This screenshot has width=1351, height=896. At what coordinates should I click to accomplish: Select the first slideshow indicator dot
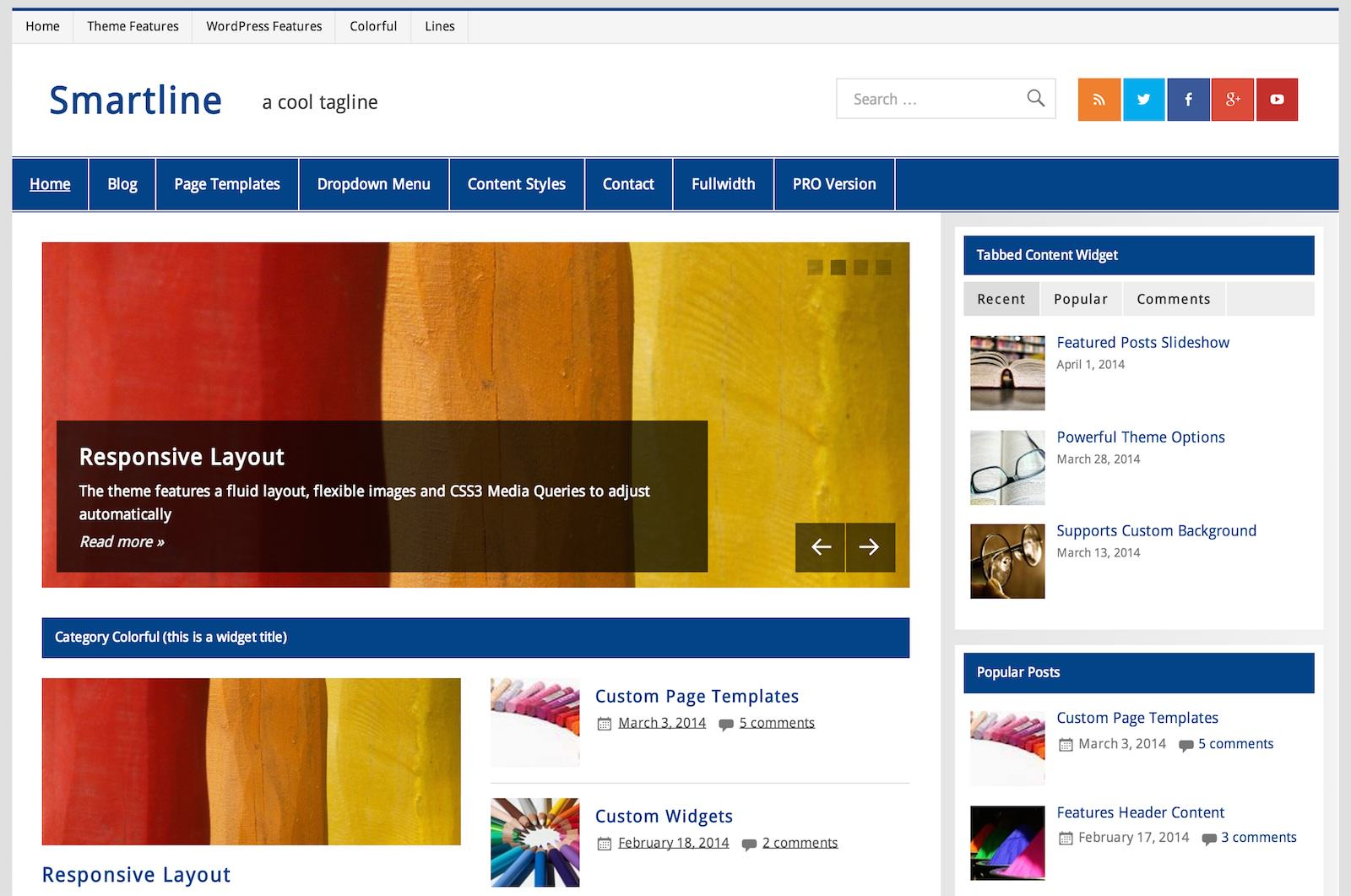pos(815,268)
